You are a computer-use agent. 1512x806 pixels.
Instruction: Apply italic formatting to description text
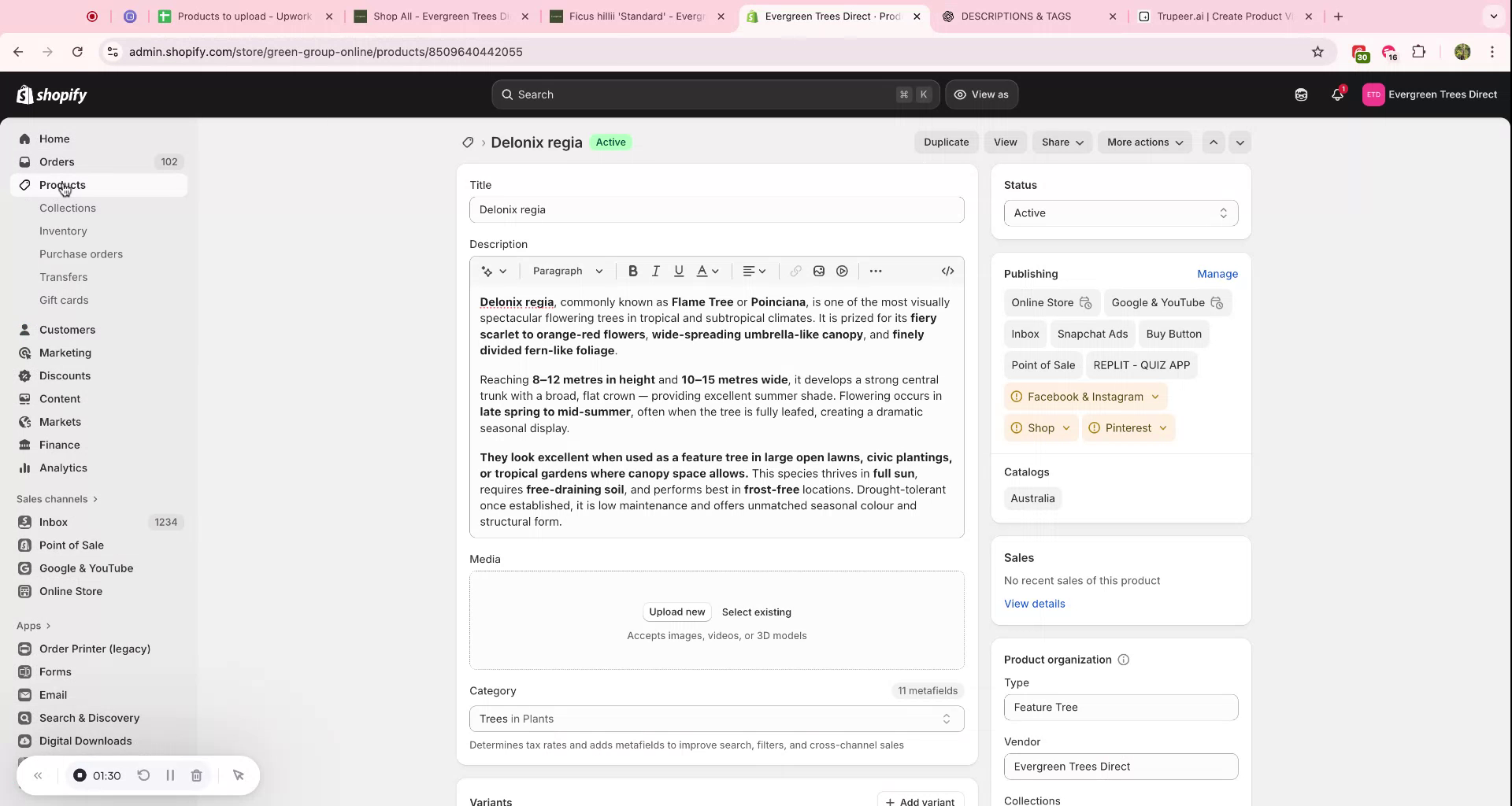(655, 271)
